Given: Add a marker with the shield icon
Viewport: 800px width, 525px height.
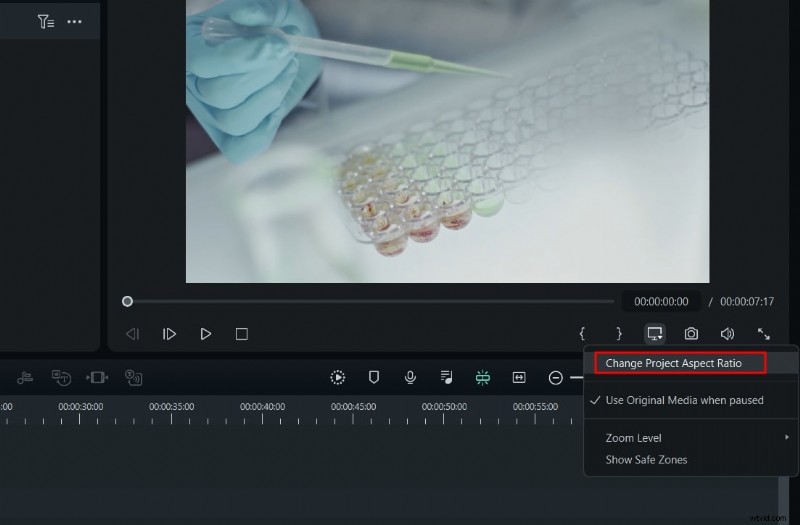Looking at the screenshot, I should tap(374, 378).
